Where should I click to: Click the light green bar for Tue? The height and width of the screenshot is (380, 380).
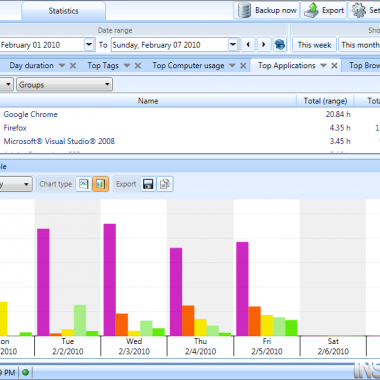[80, 320]
